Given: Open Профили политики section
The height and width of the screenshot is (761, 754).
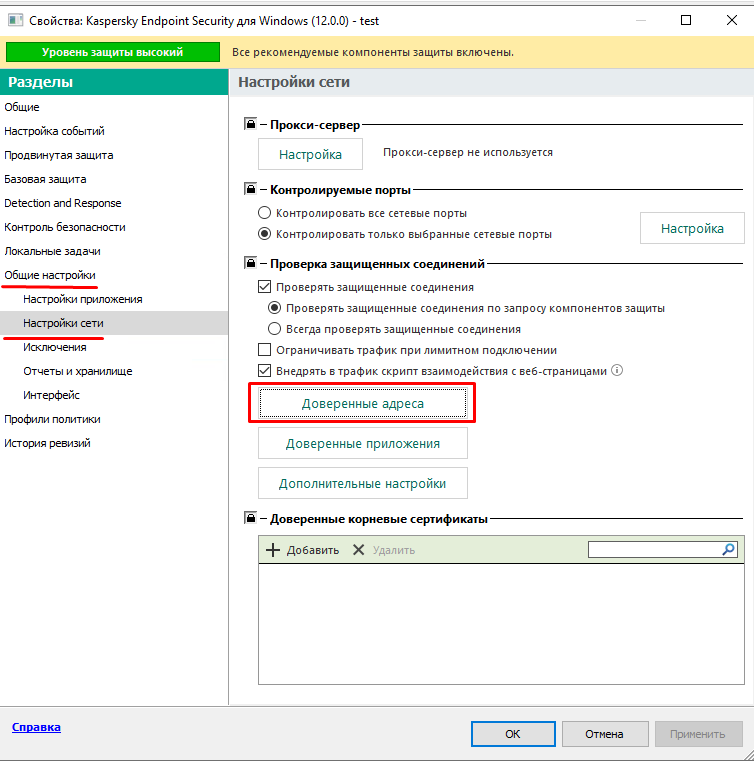Looking at the screenshot, I should click(x=52, y=419).
